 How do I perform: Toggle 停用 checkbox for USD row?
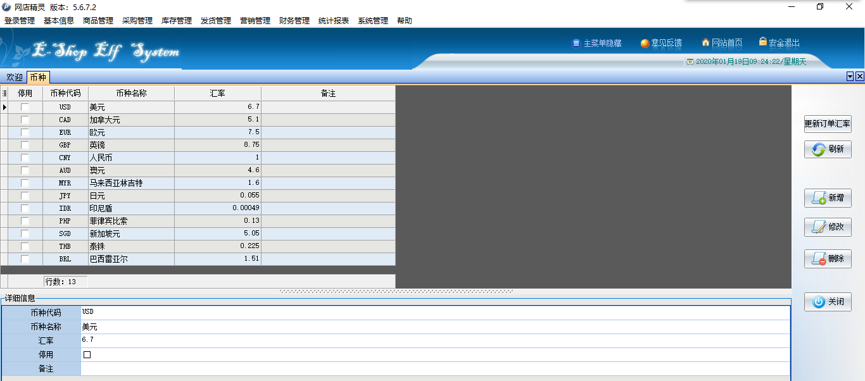pyautogui.click(x=25, y=106)
